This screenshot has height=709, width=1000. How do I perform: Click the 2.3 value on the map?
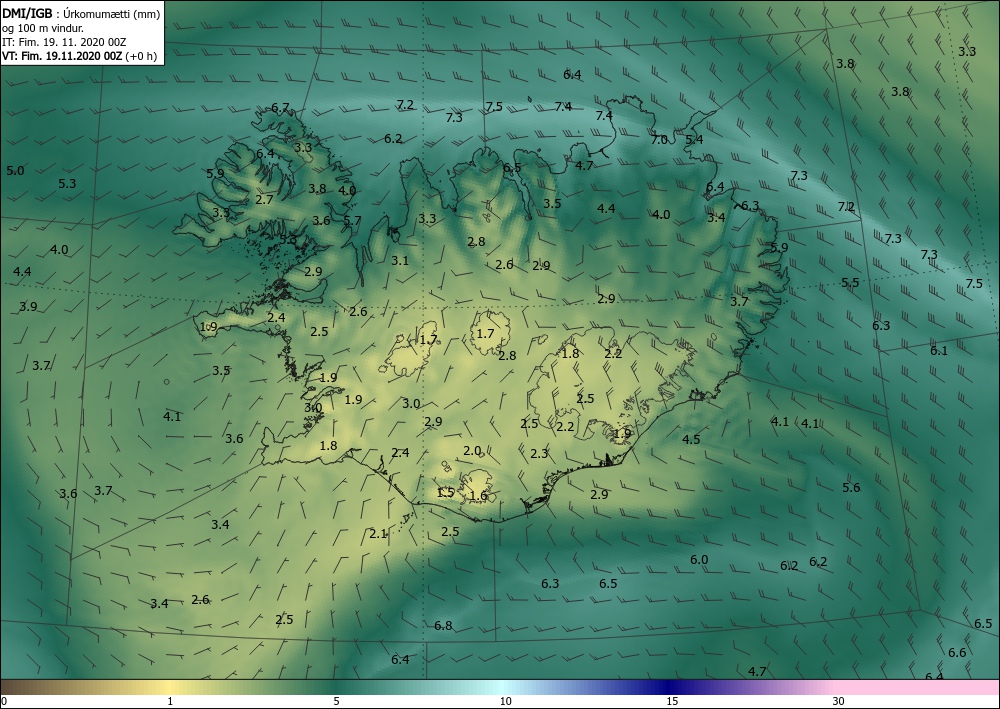(x=539, y=453)
